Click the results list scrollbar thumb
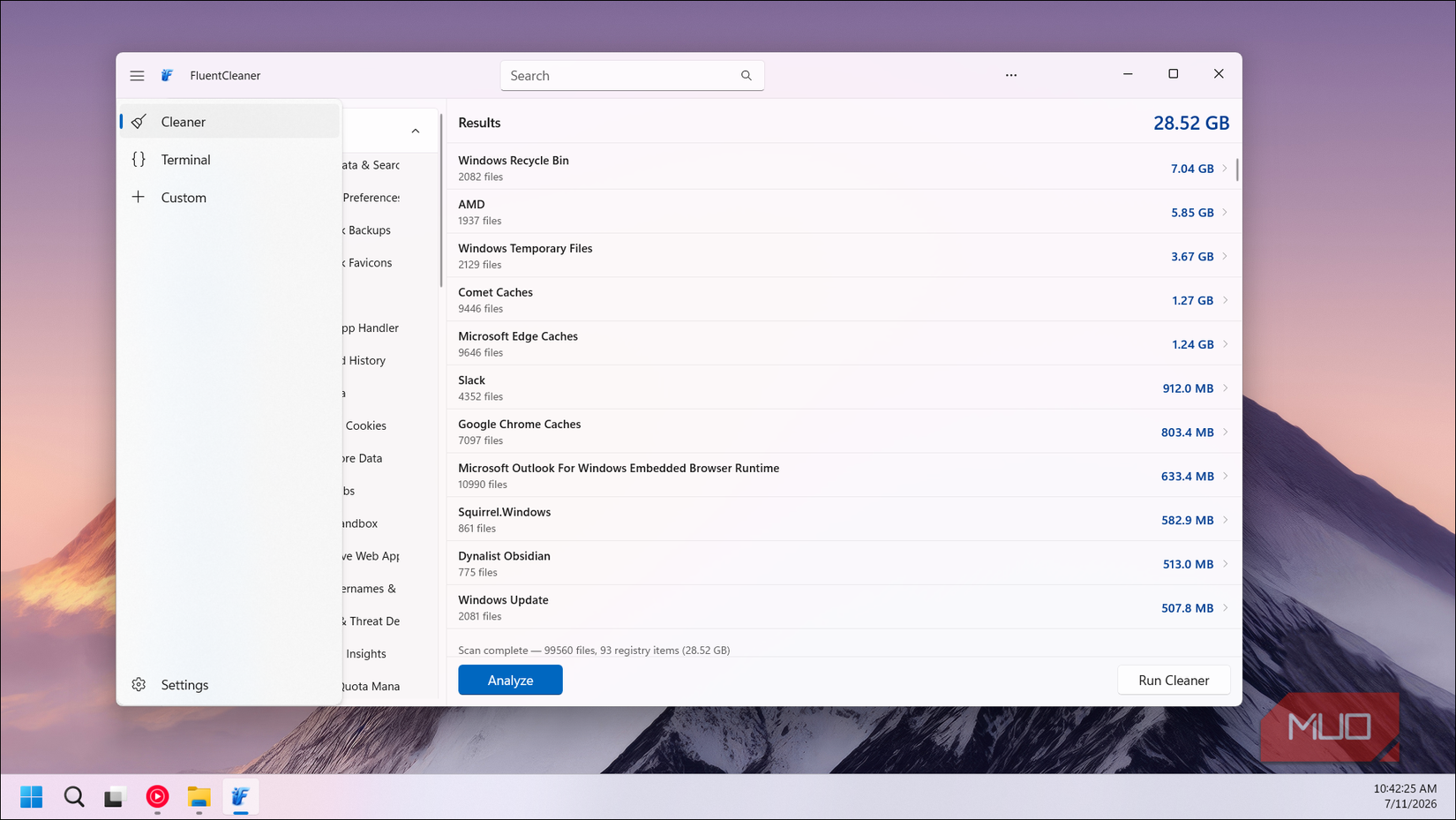The height and width of the screenshot is (820, 1456). pyautogui.click(x=1237, y=169)
